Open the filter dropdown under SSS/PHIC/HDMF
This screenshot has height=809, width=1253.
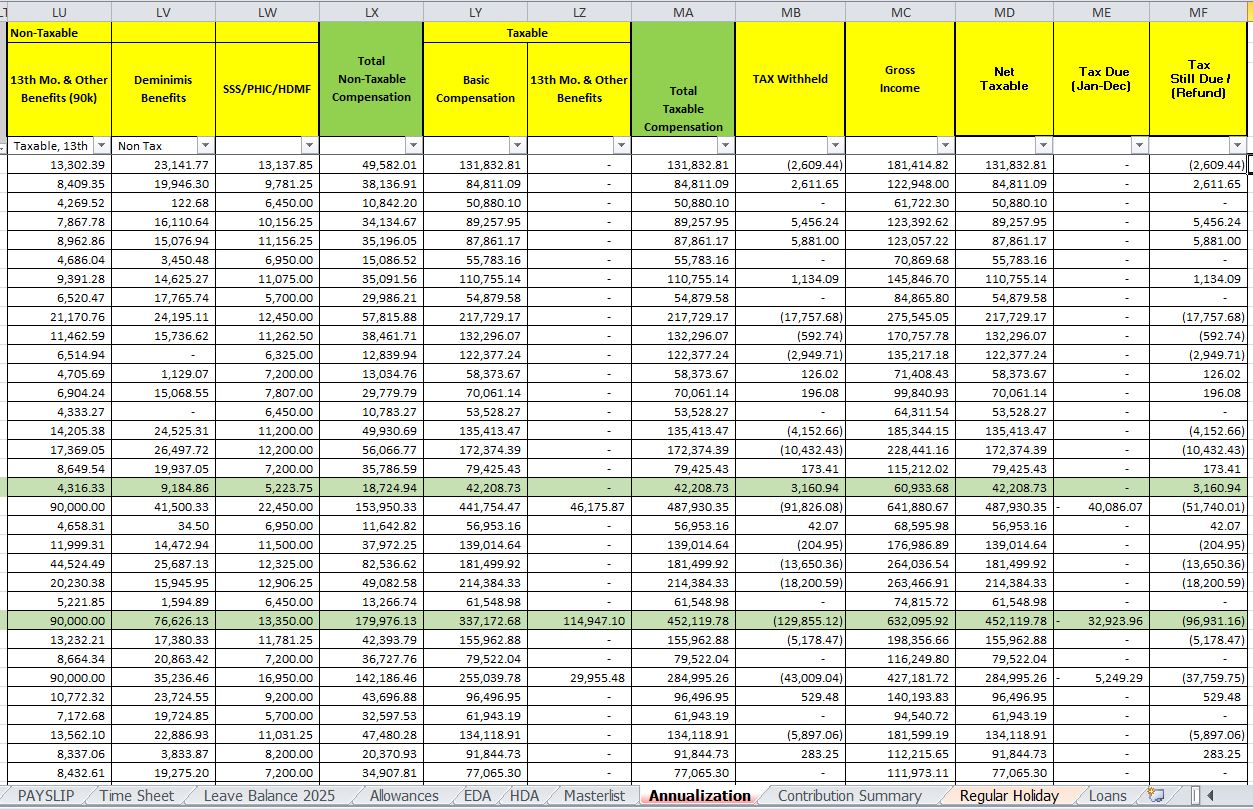click(x=309, y=146)
